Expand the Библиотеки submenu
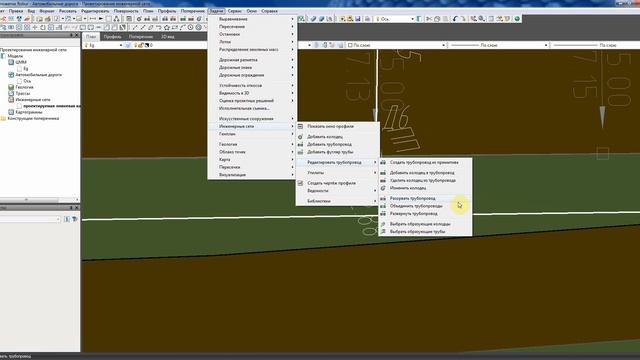The image size is (640, 360). tap(337, 201)
